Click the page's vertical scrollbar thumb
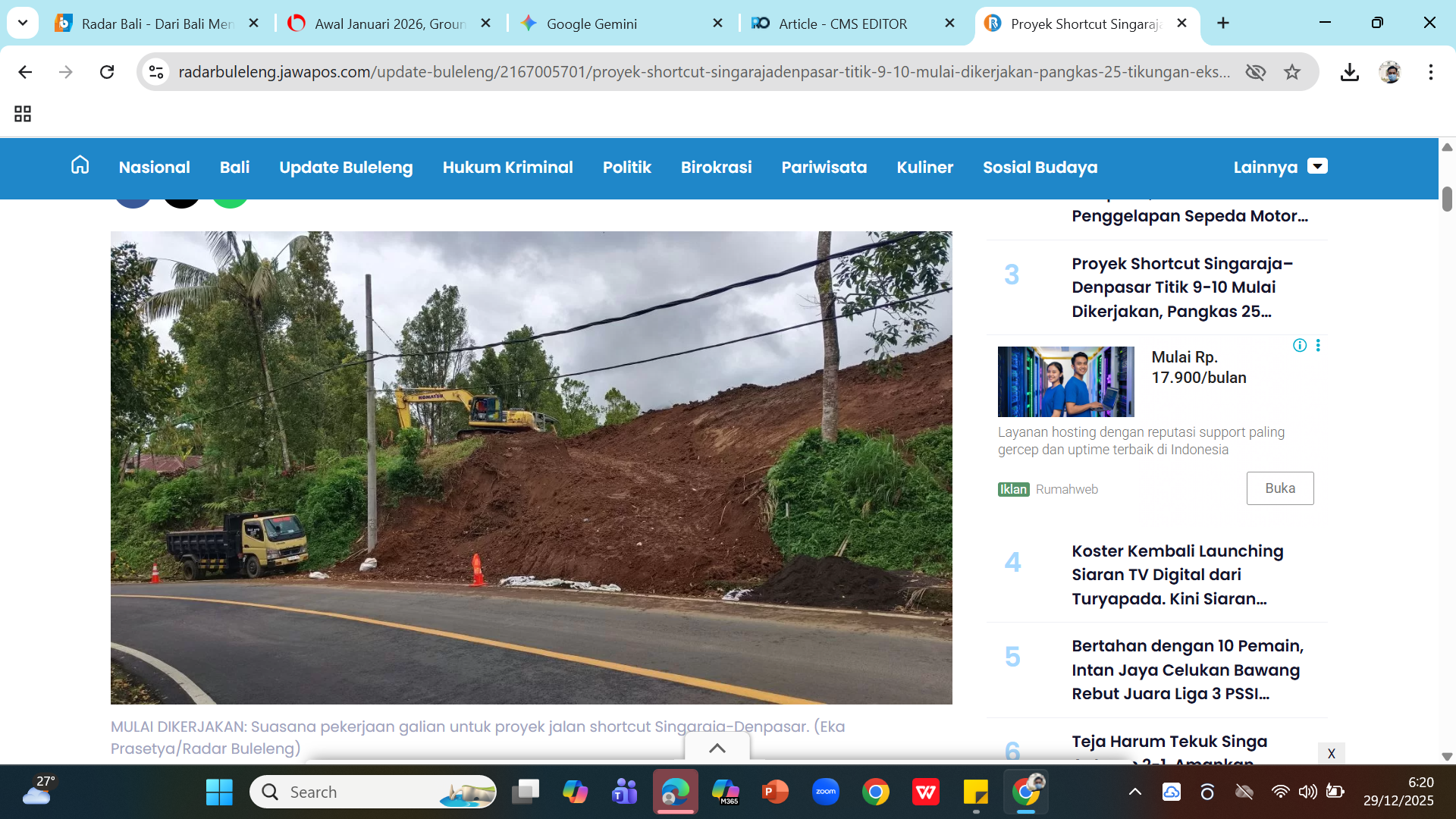This screenshot has height=819, width=1456. 1447,199
